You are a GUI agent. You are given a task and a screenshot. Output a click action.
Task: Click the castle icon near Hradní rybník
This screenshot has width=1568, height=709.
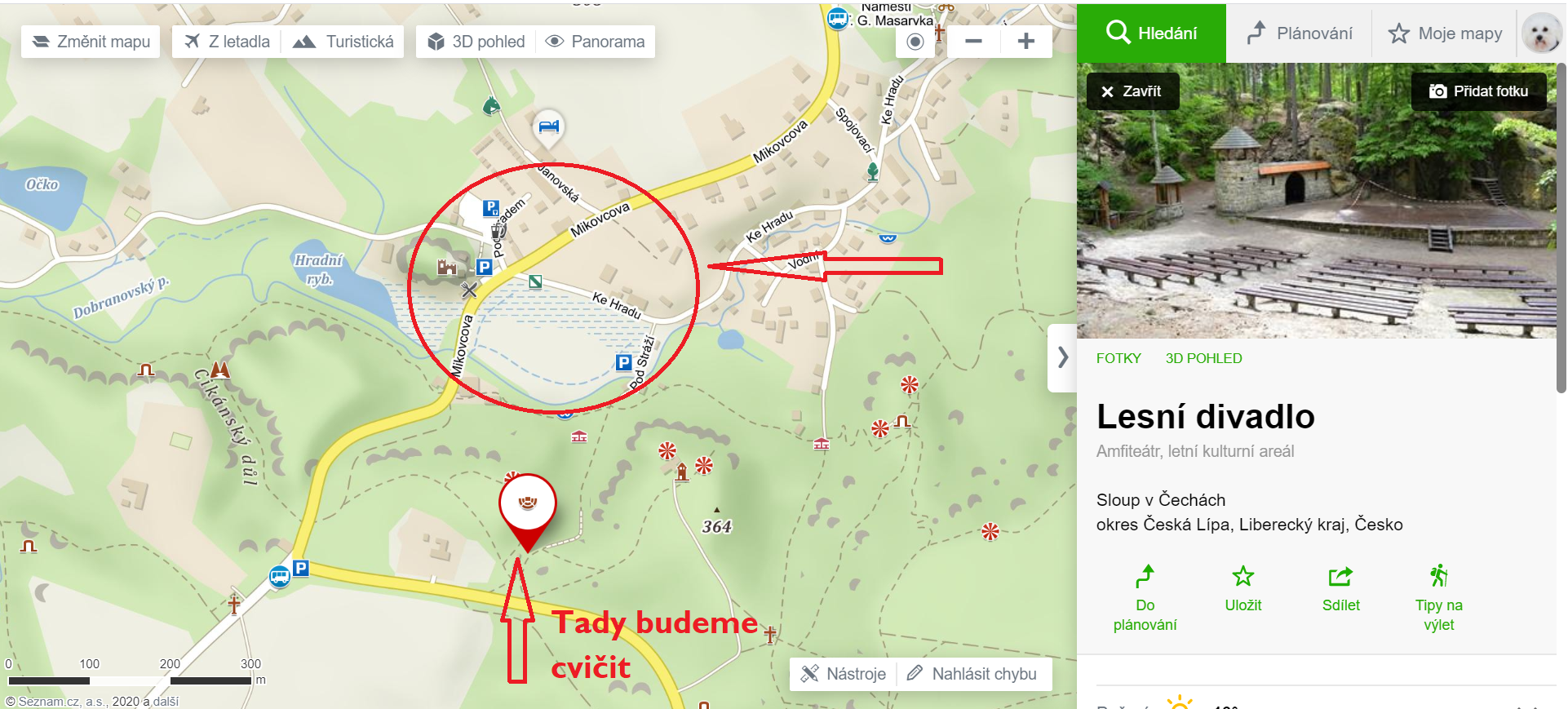pos(446,267)
